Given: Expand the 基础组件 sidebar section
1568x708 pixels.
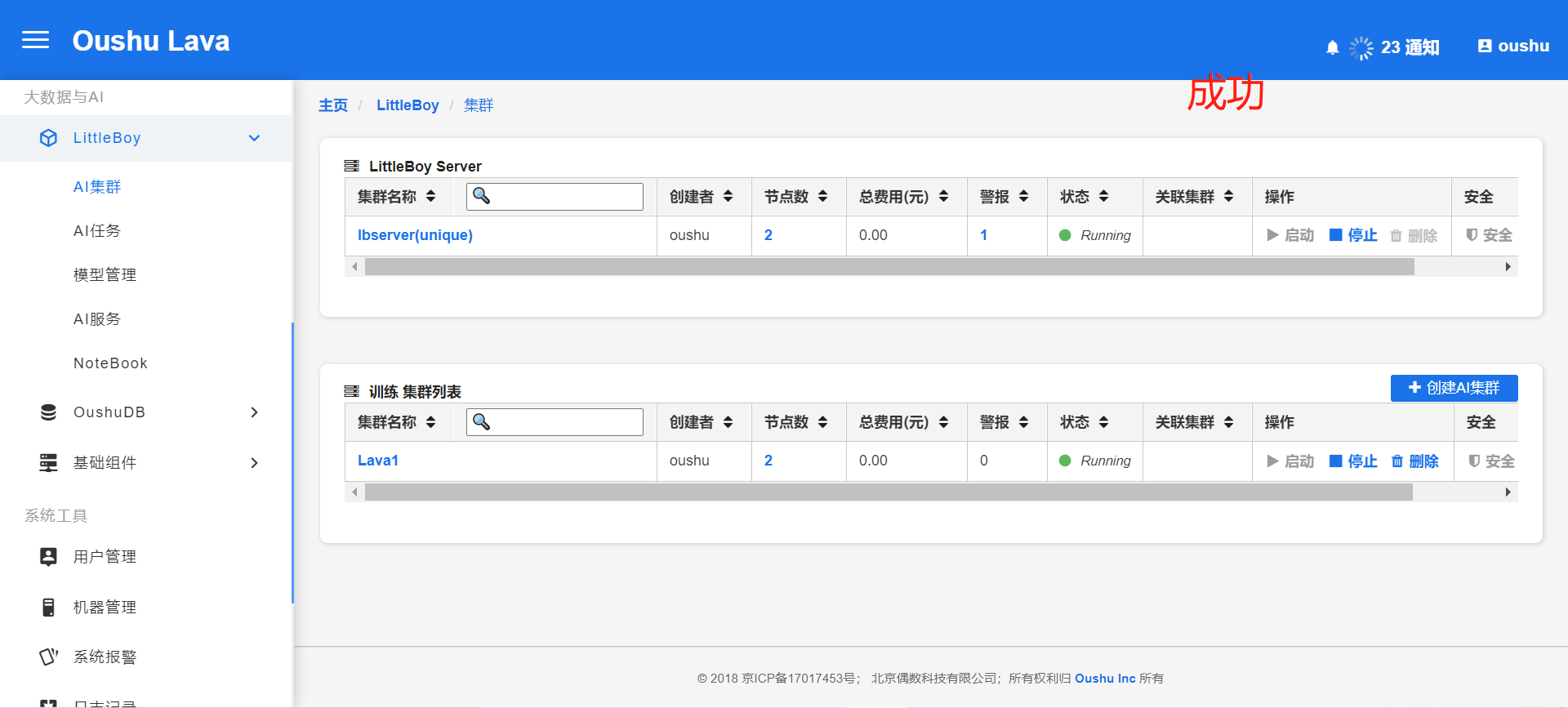Looking at the screenshot, I should [x=254, y=463].
